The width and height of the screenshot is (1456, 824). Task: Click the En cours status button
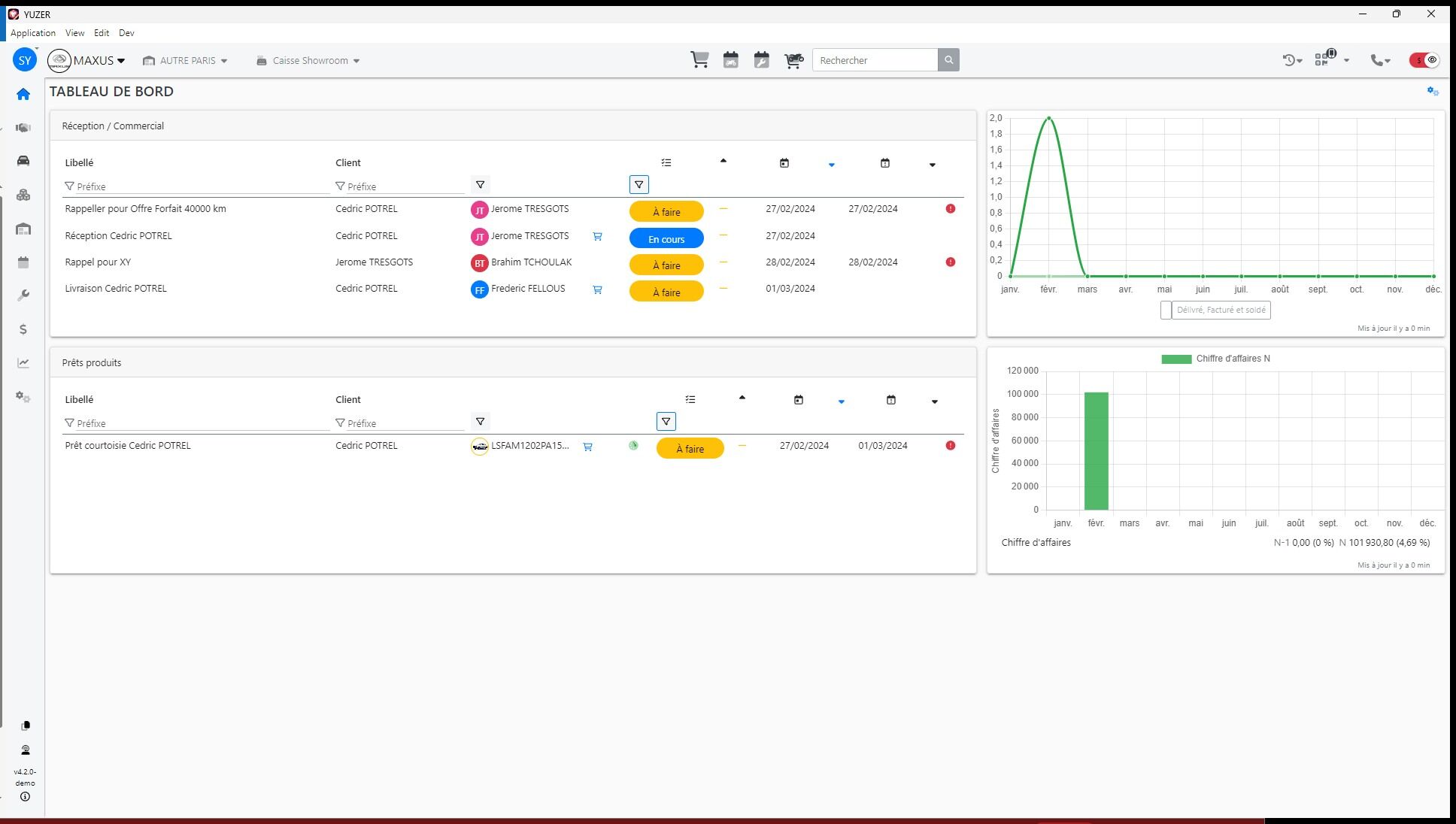click(666, 239)
